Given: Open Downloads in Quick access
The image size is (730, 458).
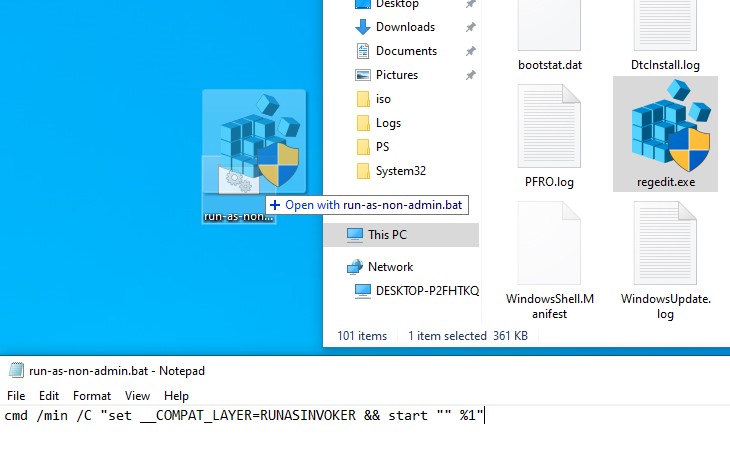Looking at the screenshot, I should pyautogui.click(x=405, y=27).
